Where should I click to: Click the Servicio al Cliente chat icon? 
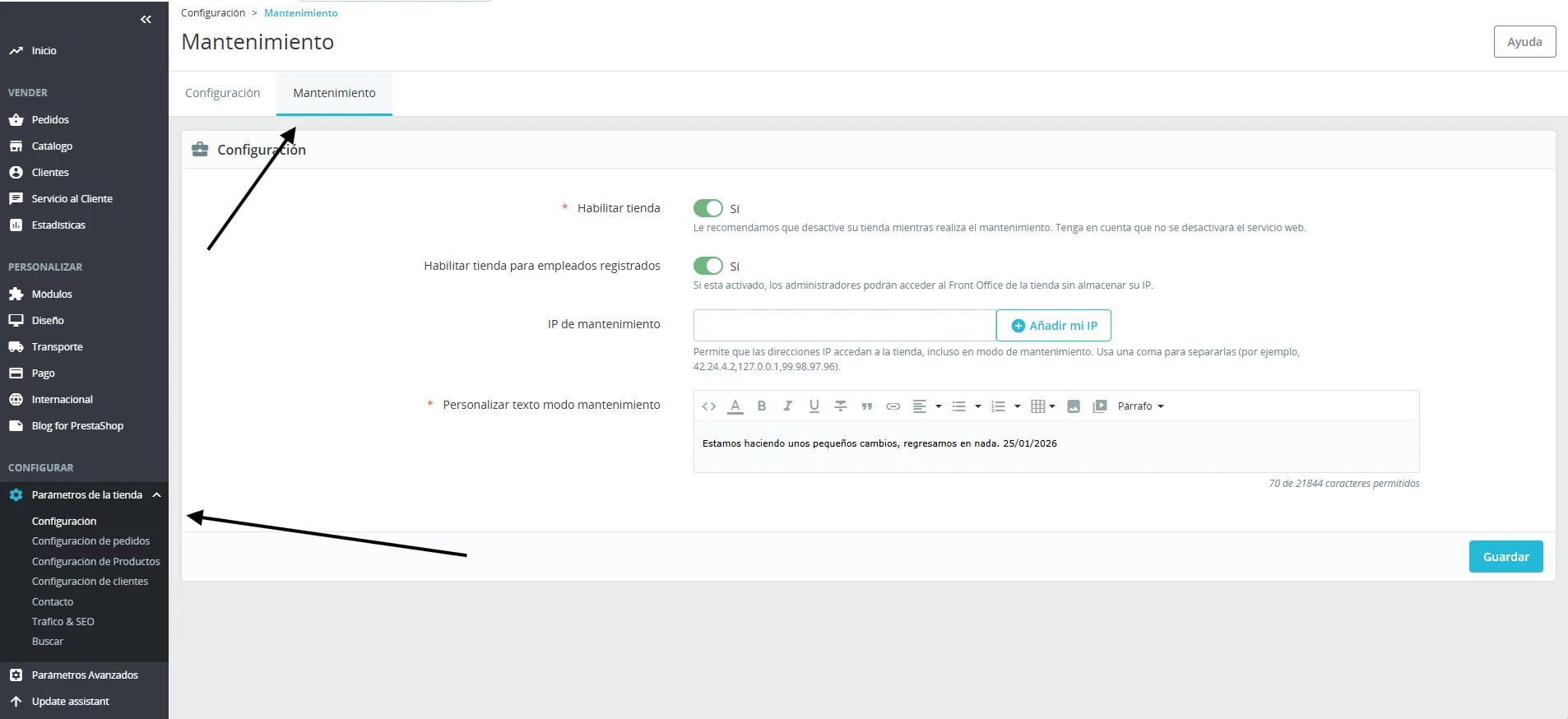pos(16,199)
